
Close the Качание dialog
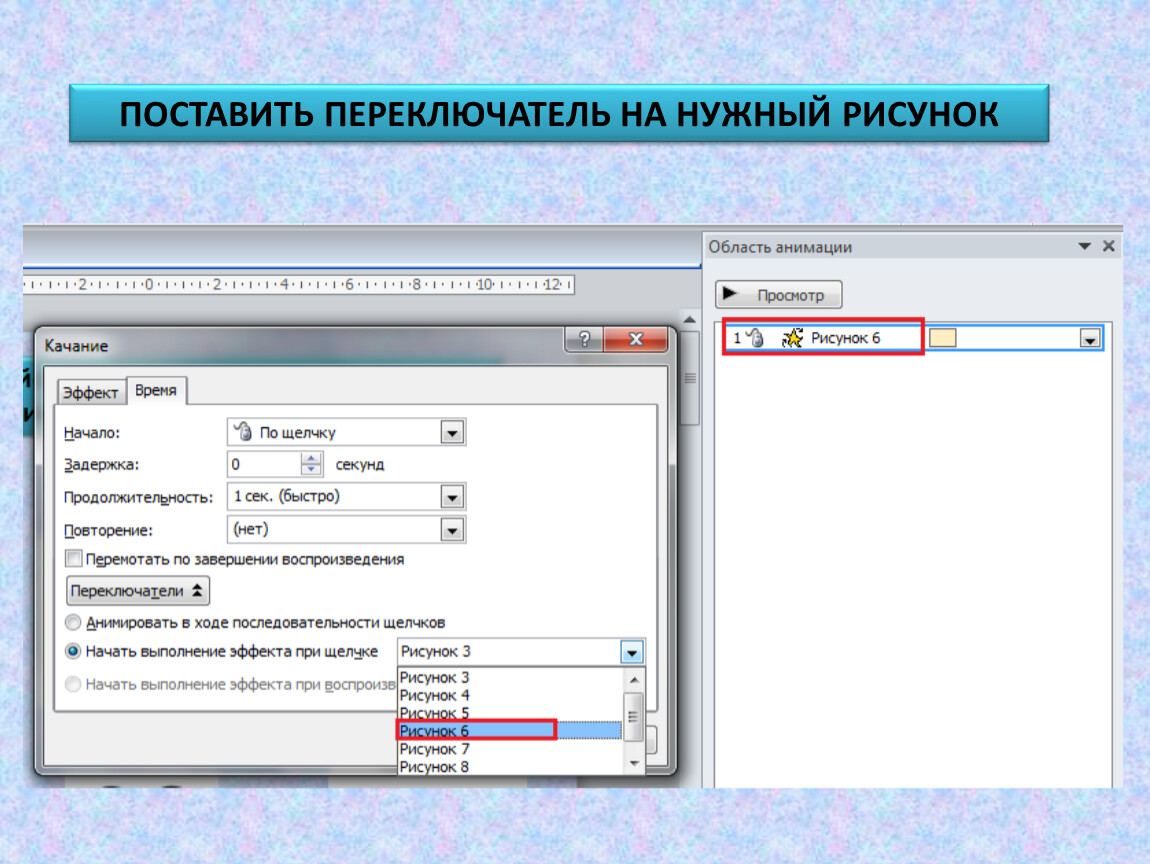coord(634,339)
